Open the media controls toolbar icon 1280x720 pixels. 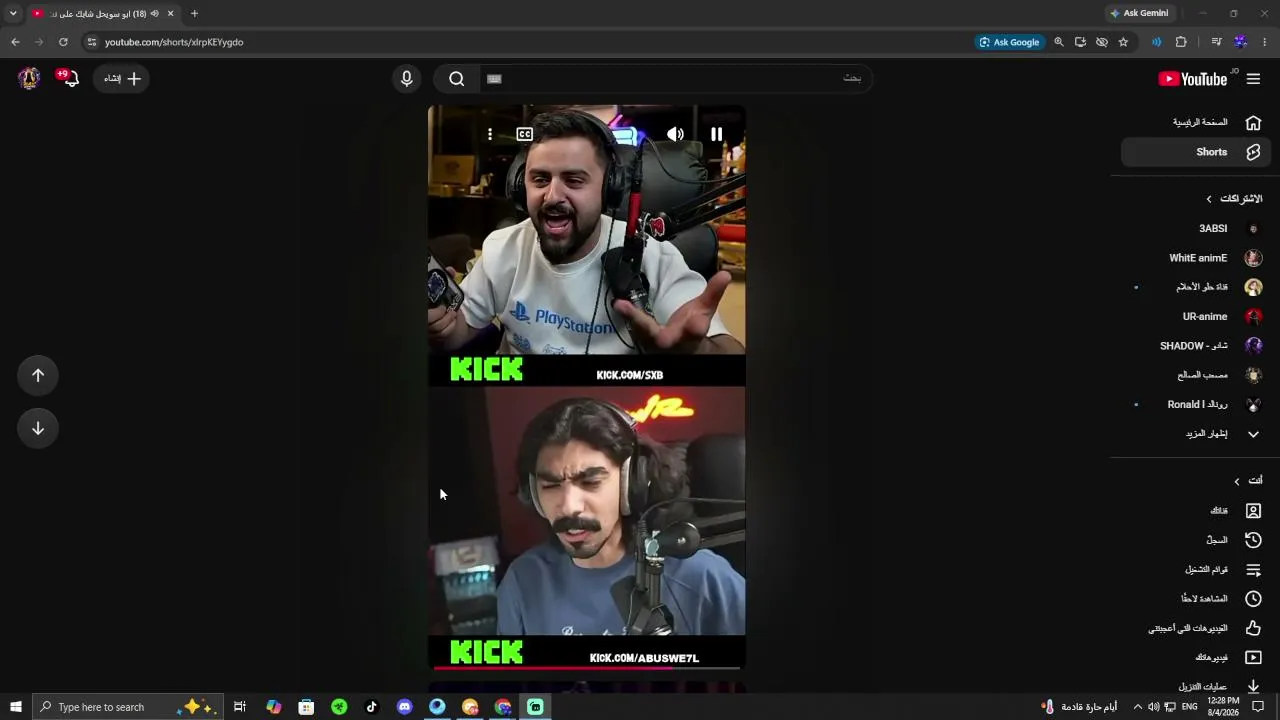tap(1216, 42)
